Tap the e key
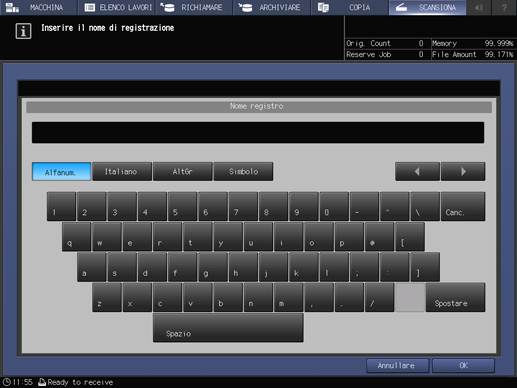 (137, 237)
